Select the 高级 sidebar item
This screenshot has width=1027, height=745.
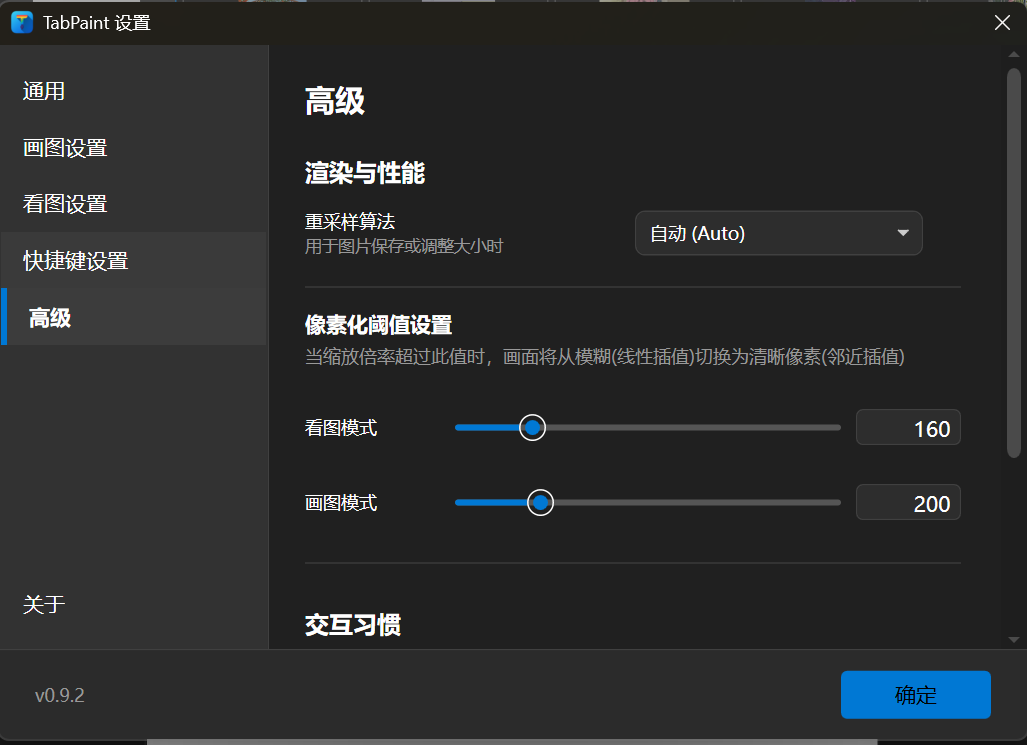click(44, 316)
